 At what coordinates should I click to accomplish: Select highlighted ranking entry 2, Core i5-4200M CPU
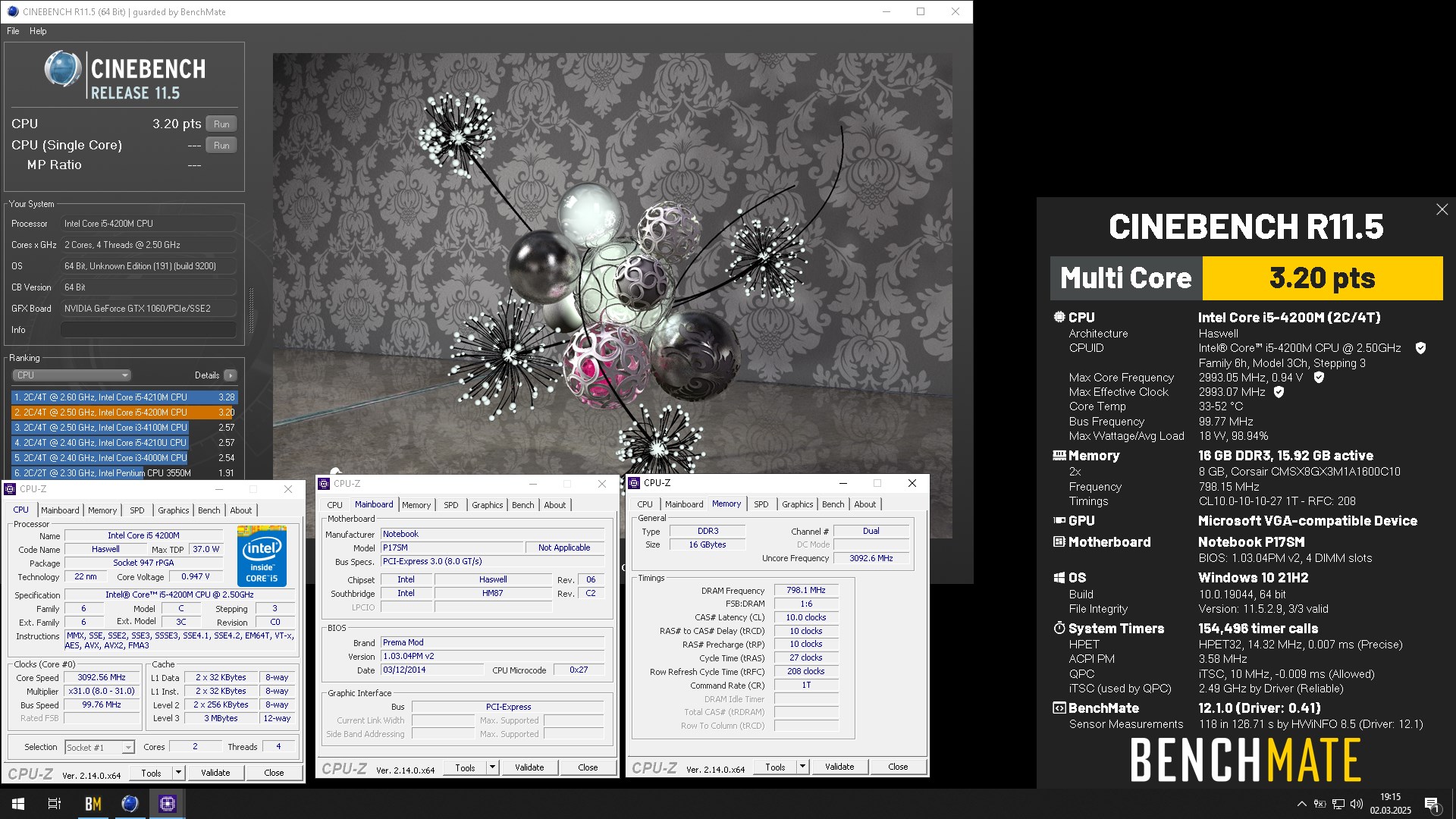[124, 413]
